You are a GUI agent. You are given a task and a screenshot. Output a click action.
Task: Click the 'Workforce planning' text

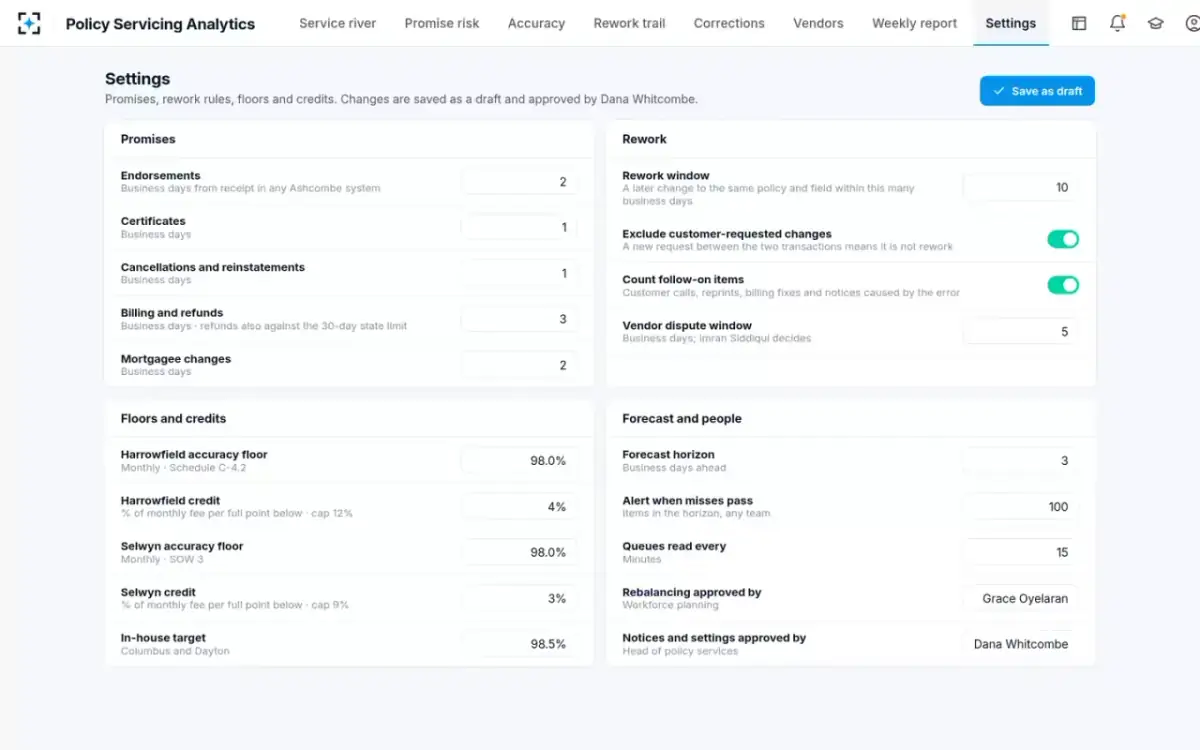[x=670, y=605]
